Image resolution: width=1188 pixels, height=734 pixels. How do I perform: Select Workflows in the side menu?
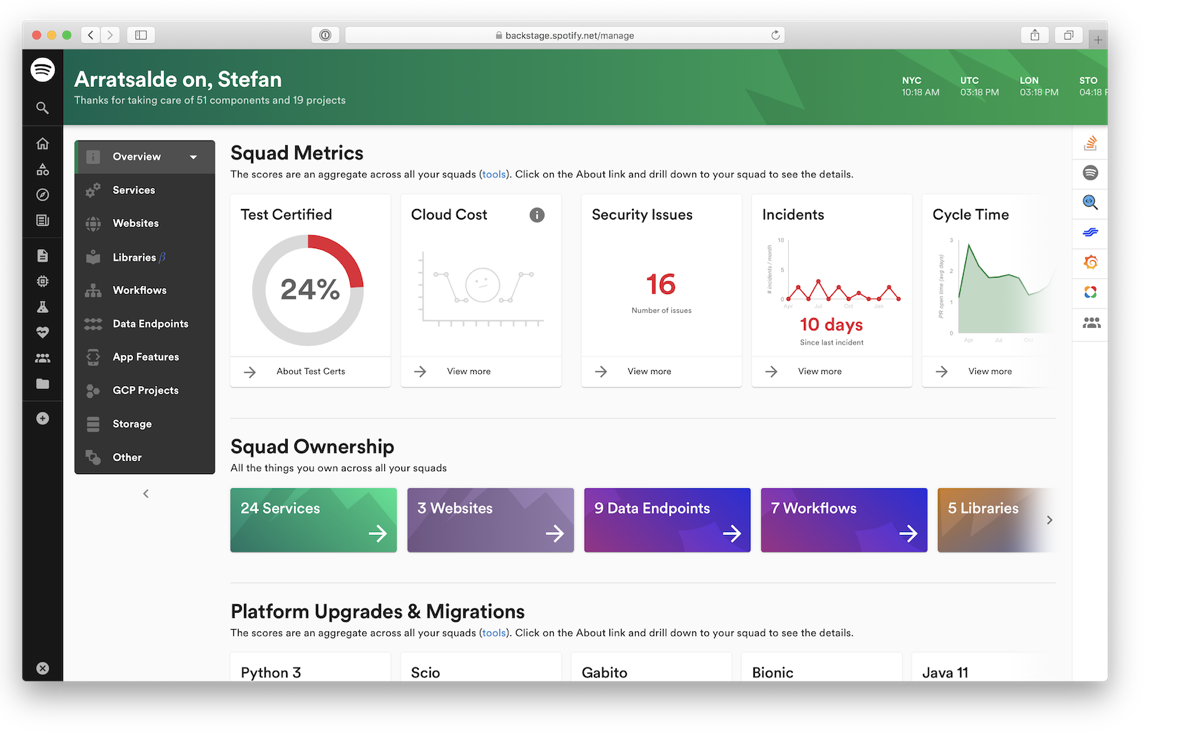(145, 290)
